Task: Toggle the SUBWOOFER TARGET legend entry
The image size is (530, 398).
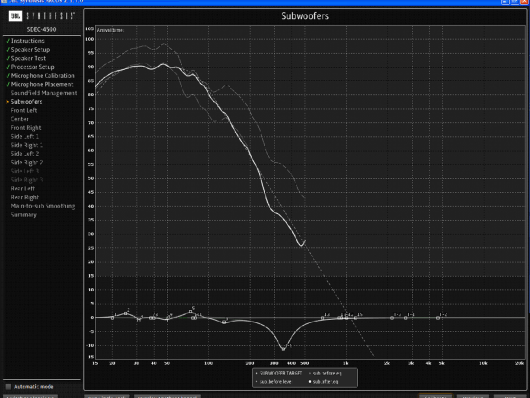Action: (279, 373)
